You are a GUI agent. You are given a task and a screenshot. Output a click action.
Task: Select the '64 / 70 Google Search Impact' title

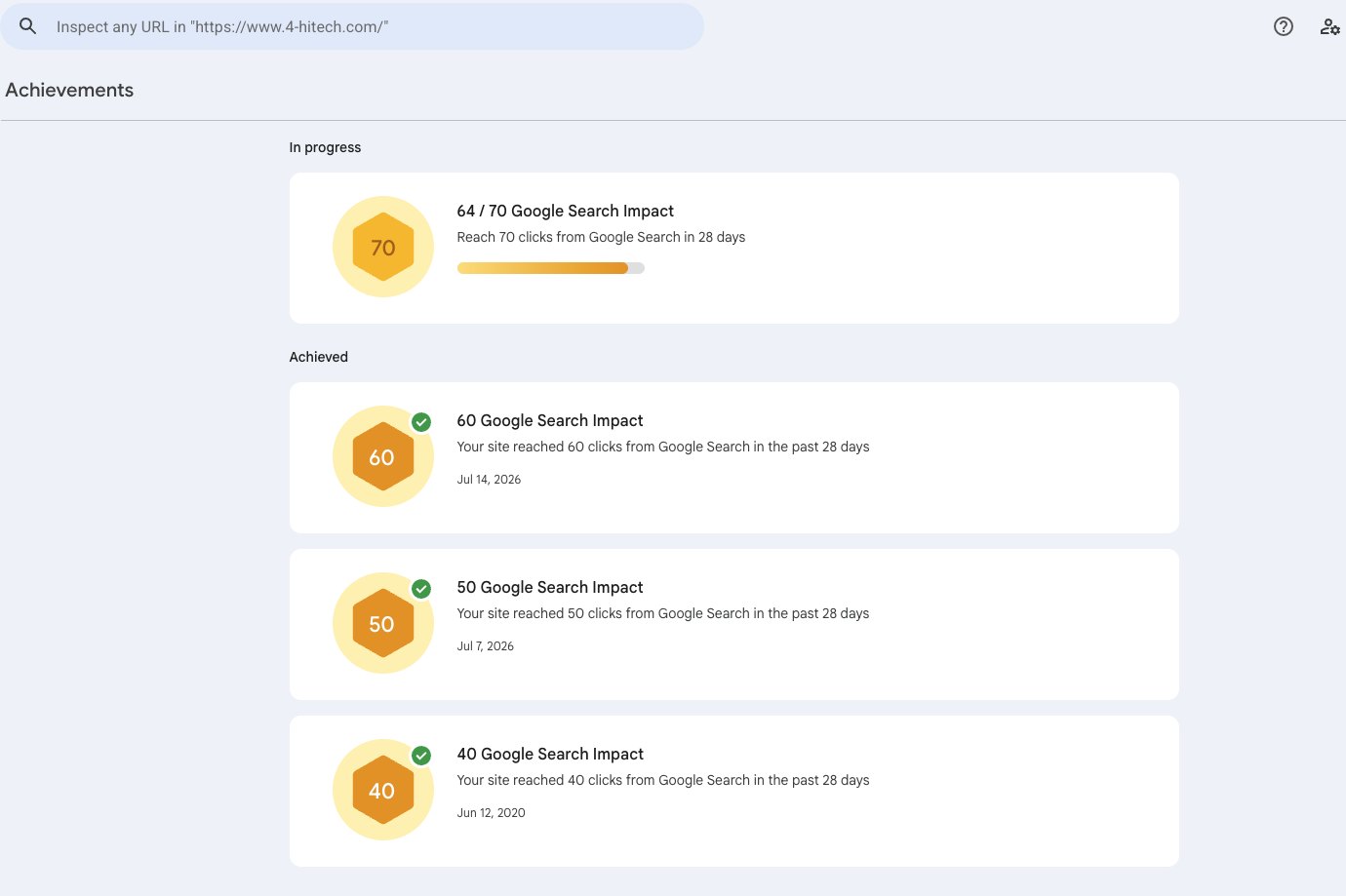click(x=566, y=211)
